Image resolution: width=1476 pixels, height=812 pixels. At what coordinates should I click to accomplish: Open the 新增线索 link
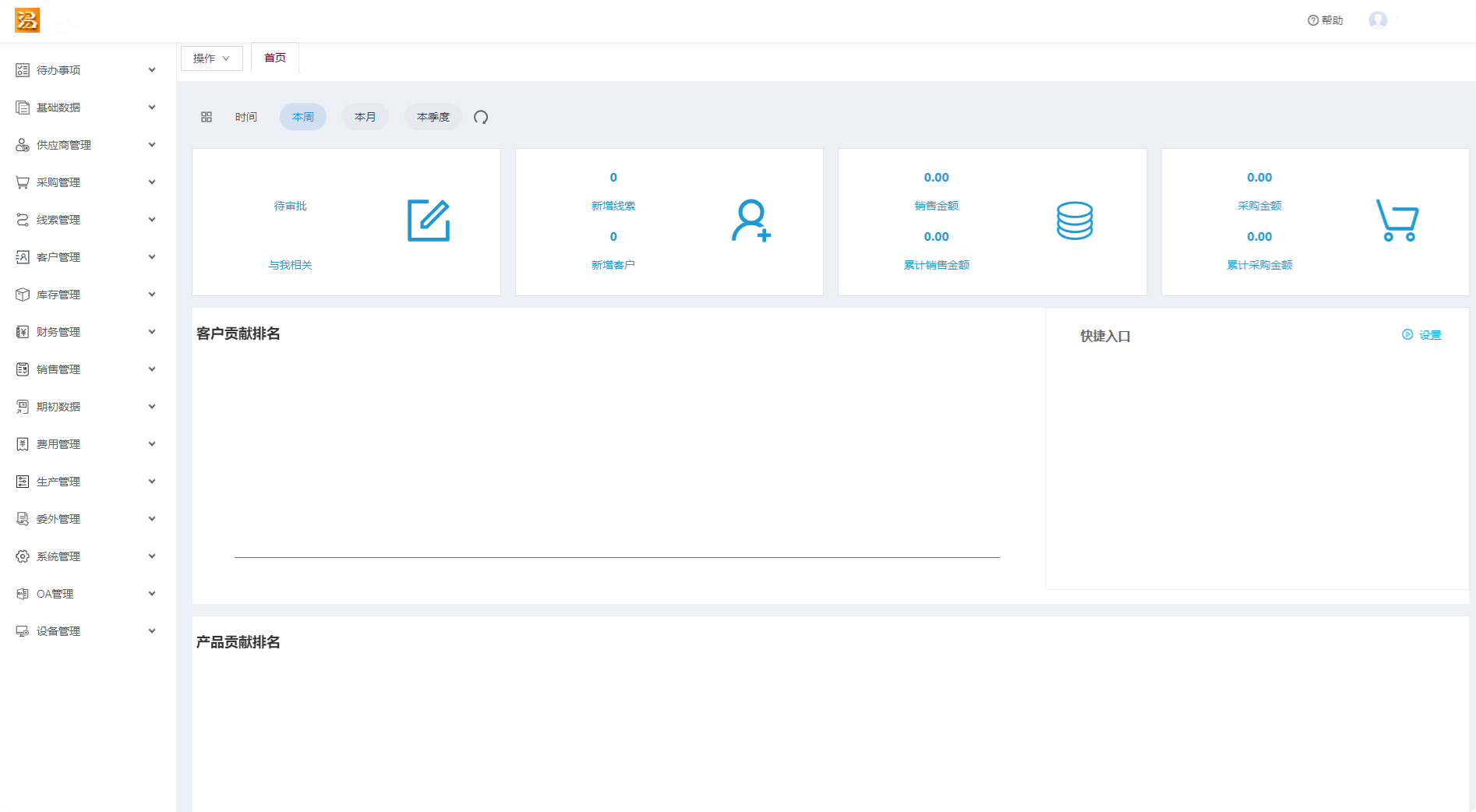pyautogui.click(x=613, y=206)
